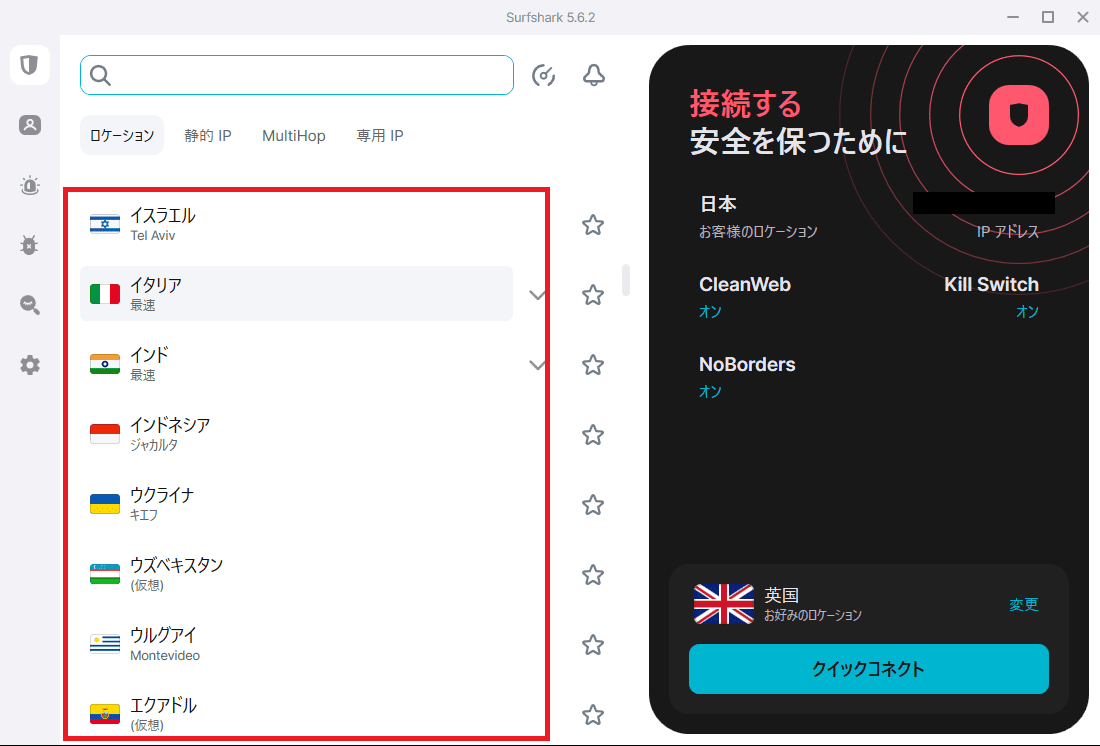
Task: Expand the インド server list chevron
Action: pyautogui.click(x=537, y=365)
